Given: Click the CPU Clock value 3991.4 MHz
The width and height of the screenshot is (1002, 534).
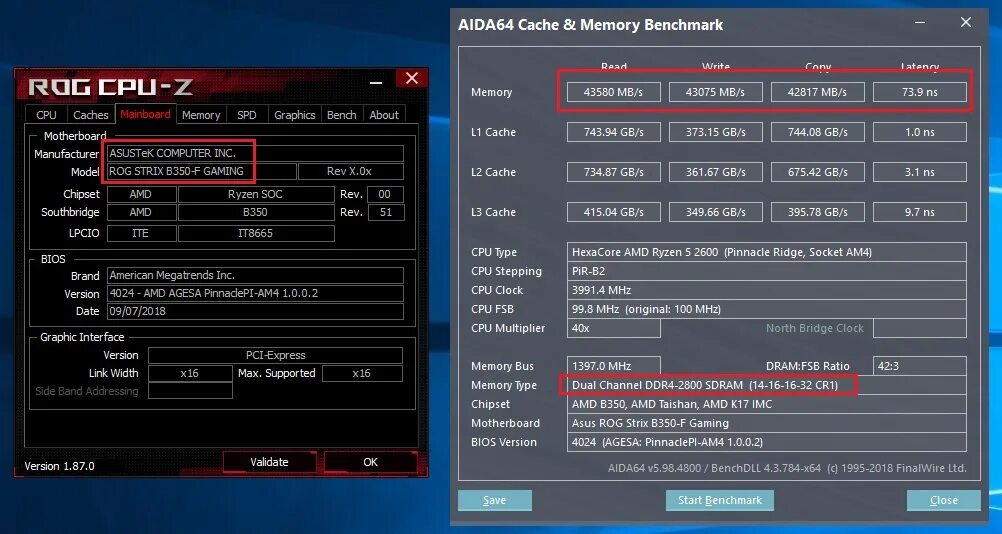Looking at the screenshot, I should (x=767, y=290).
